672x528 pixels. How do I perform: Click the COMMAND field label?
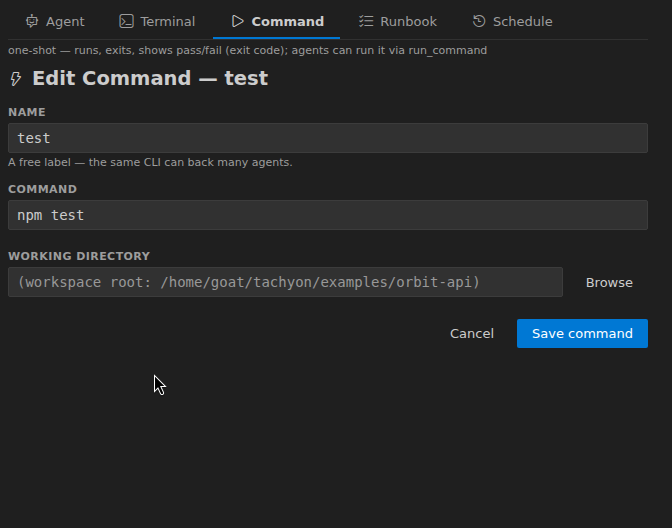pyautogui.click(x=42, y=189)
